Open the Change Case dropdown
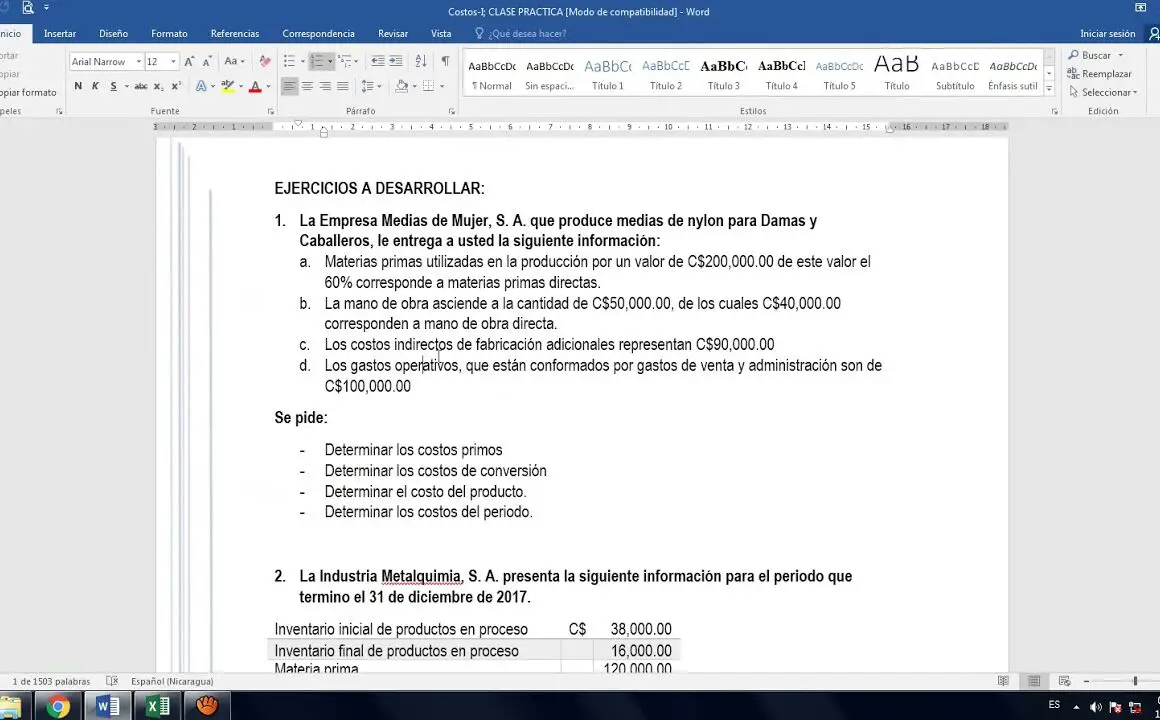The image size is (1160, 720). (x=235, y=61)
